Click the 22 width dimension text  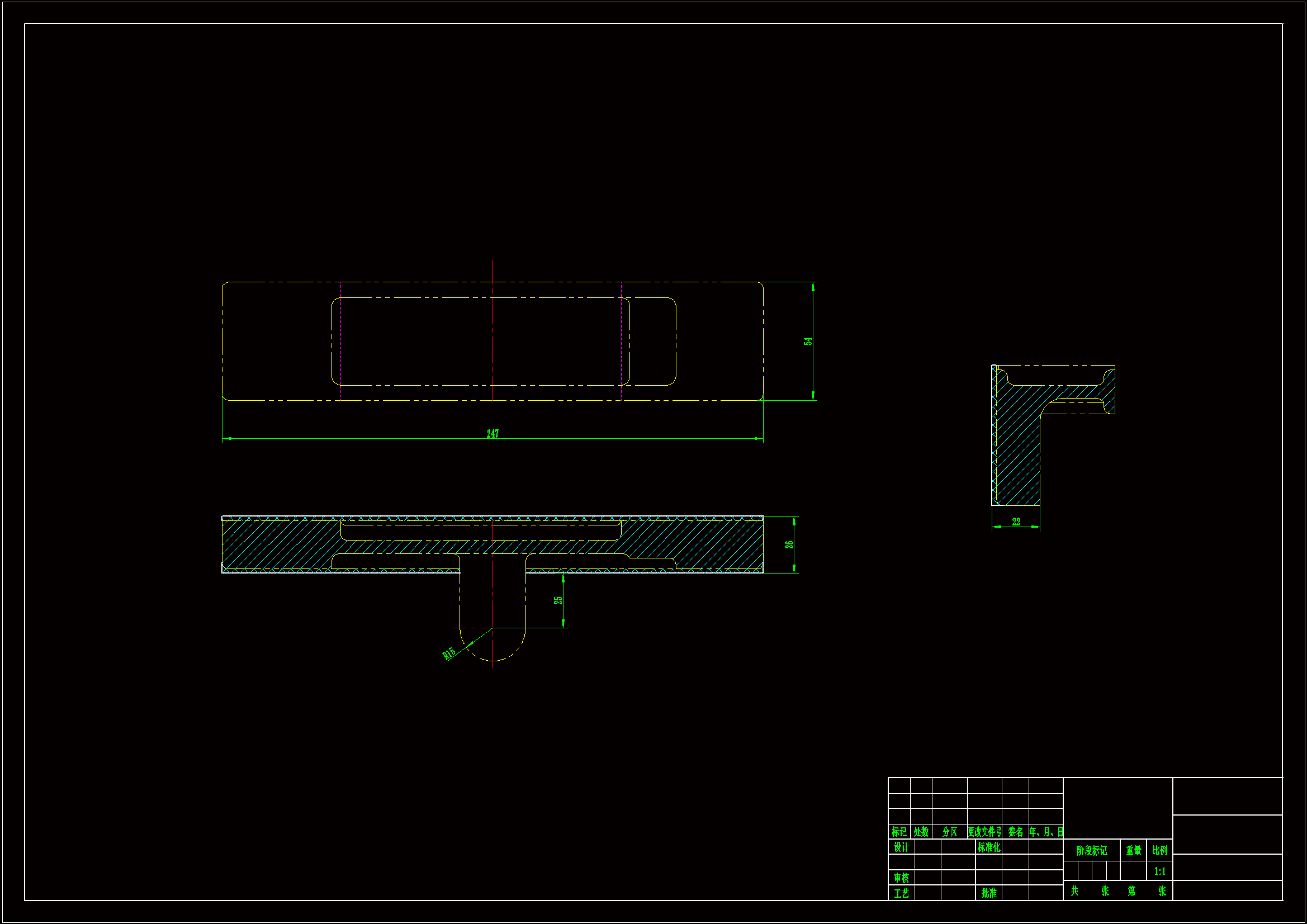click(1016, 522)
